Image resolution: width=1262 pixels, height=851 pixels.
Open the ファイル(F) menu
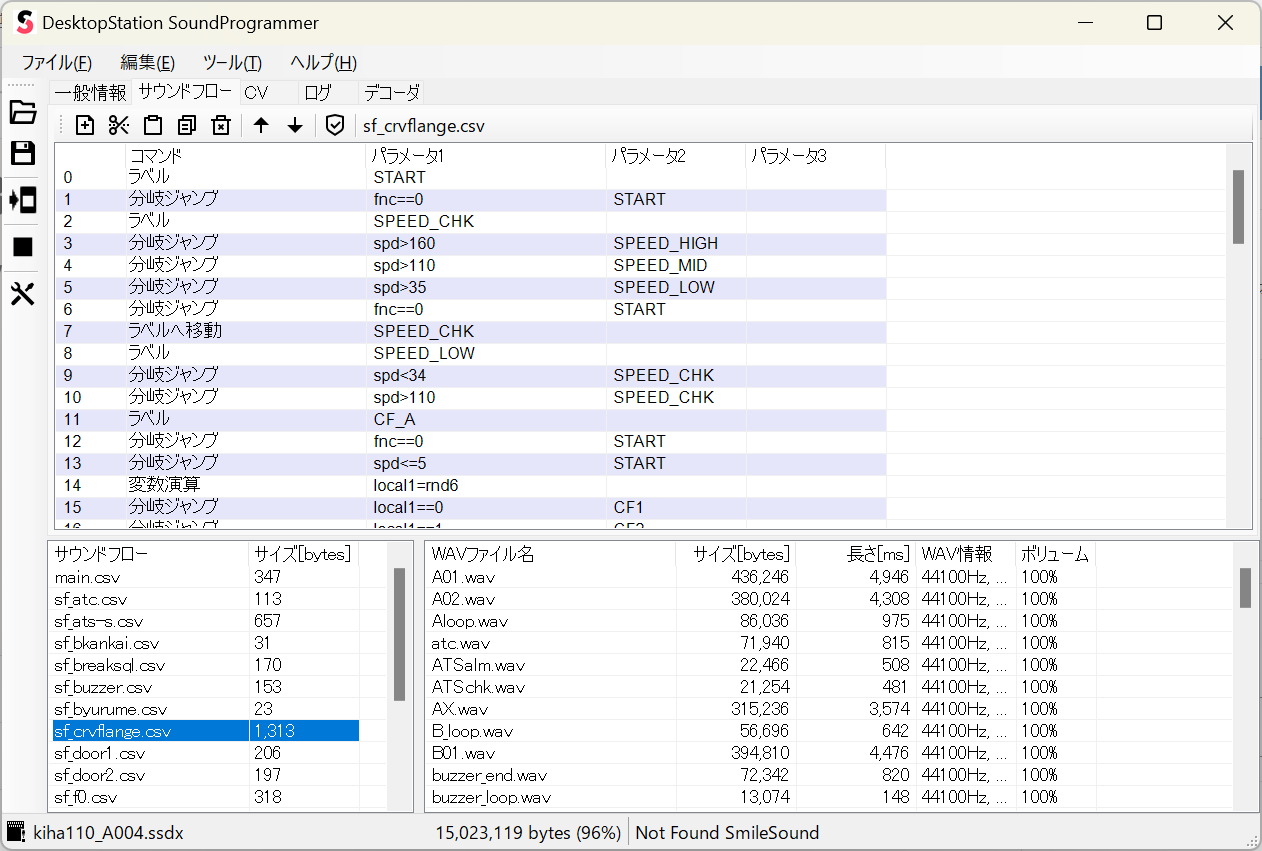pos(57,62)
